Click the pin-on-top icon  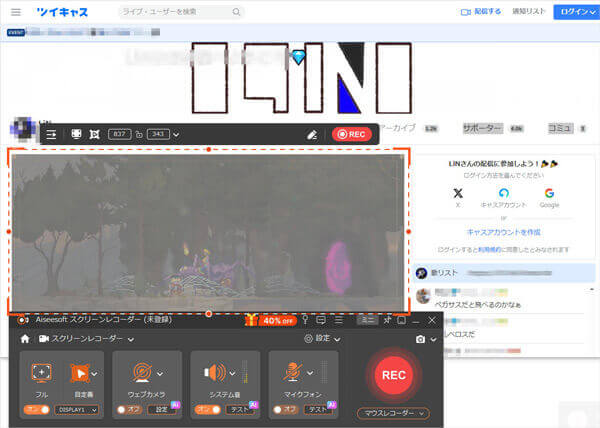pyautogui.click(x=387, y=320)
